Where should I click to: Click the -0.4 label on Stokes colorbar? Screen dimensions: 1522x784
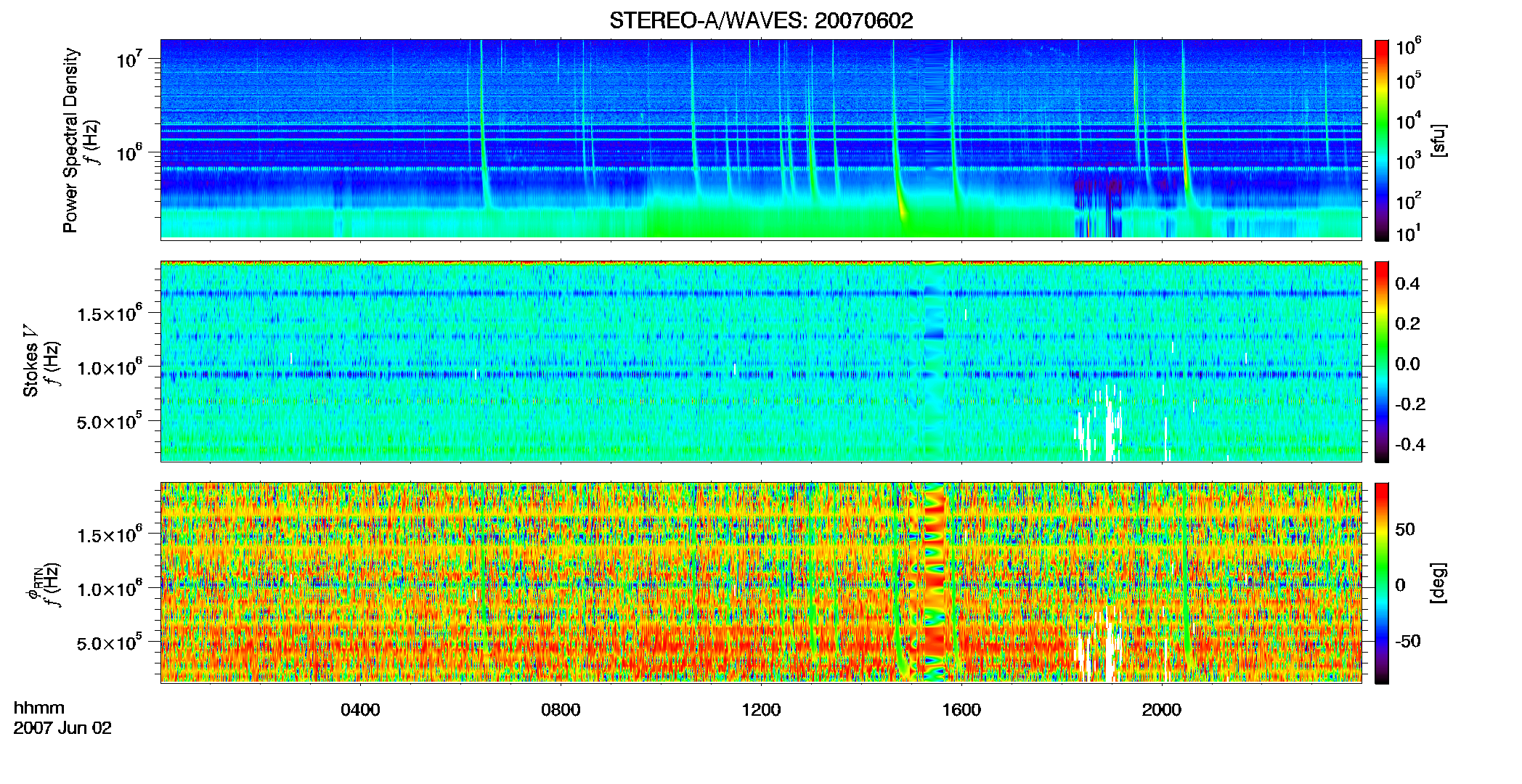point(1410,445)
